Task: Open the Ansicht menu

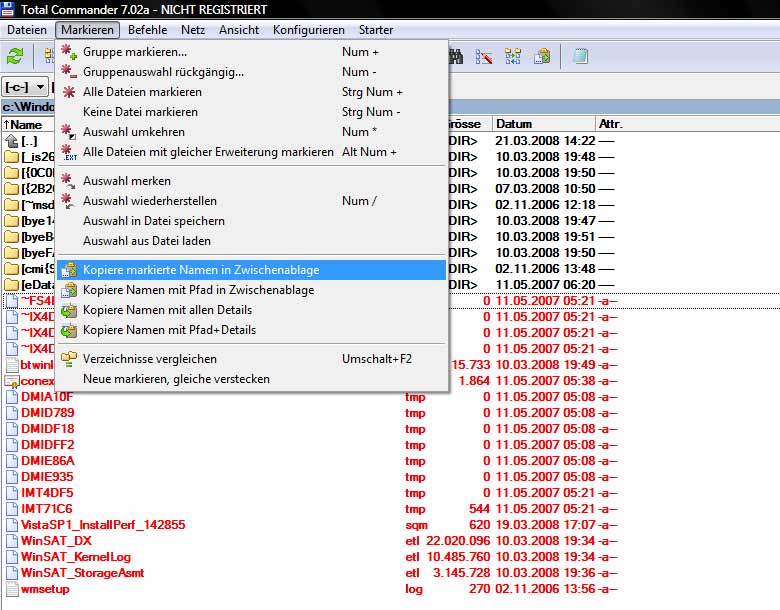Action: (x=239, y=30)
